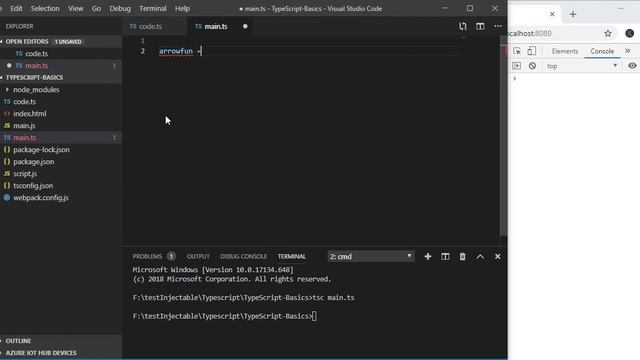Open the JavaScript context 'top' dropdown

(582, 66)
